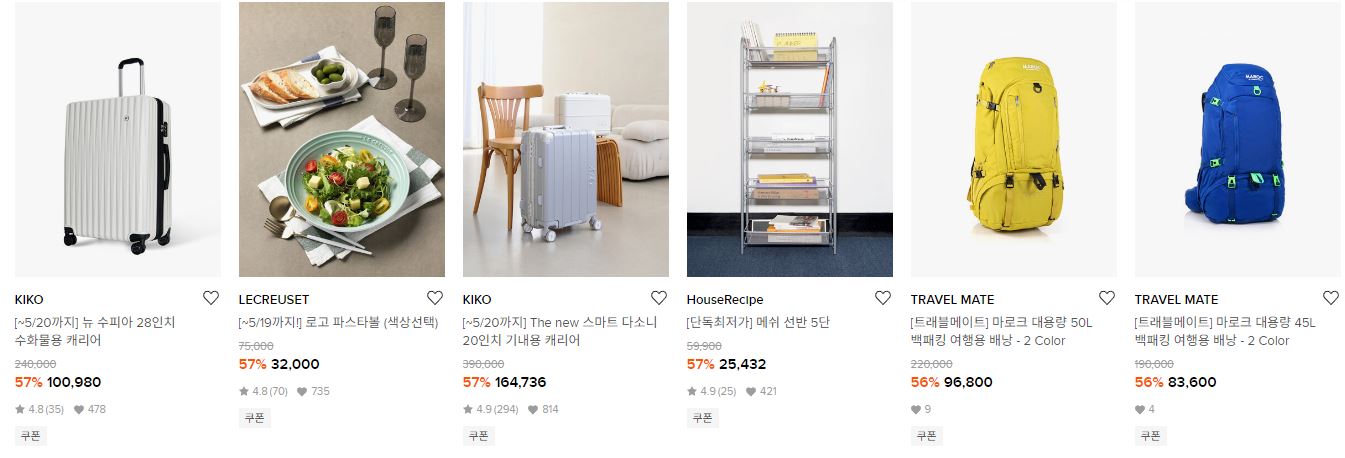Open the salad bowl product photo

tap(342, 139)
